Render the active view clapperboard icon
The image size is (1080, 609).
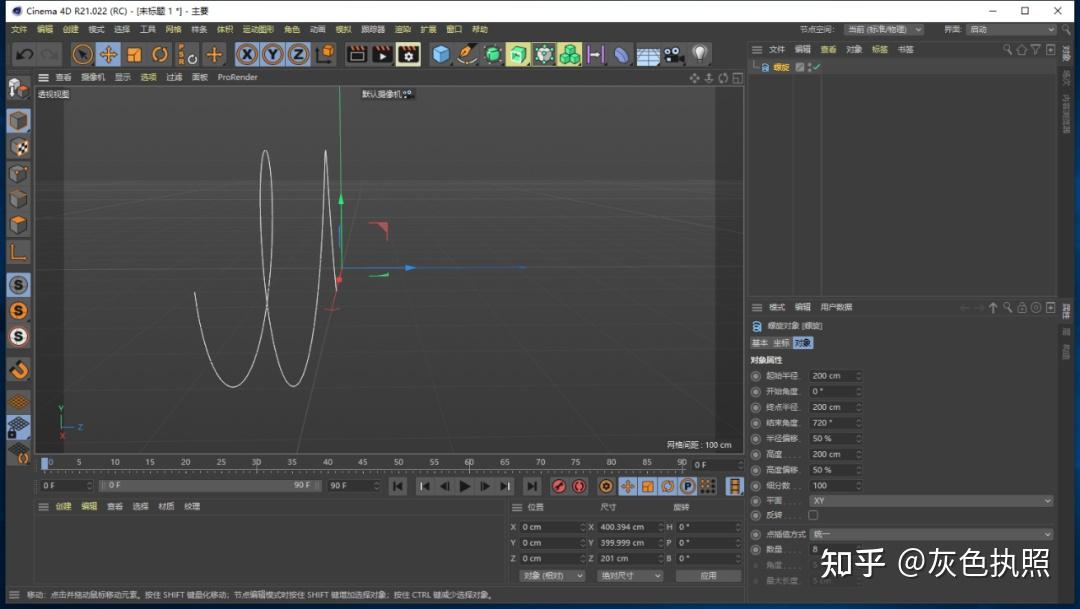(357, 54)
